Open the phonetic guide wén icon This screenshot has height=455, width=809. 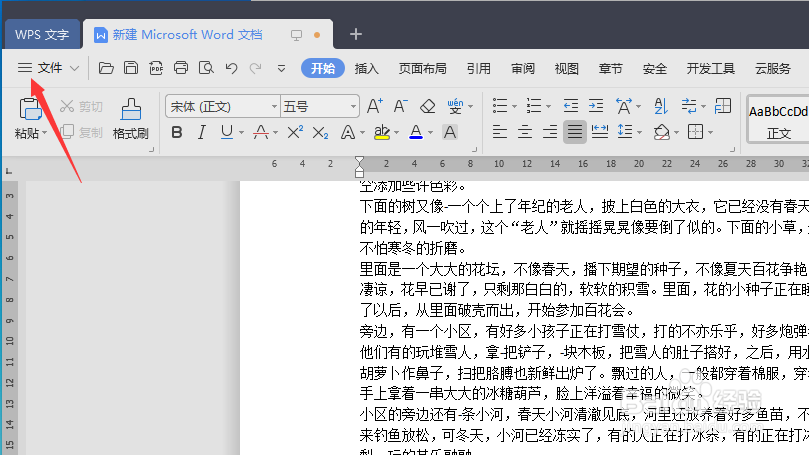point(456,106)
